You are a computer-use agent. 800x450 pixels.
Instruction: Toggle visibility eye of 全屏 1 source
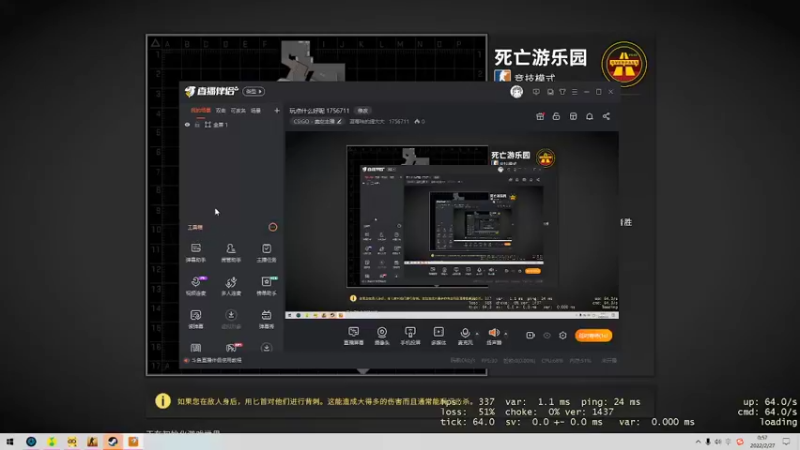(x=187, y=124)
